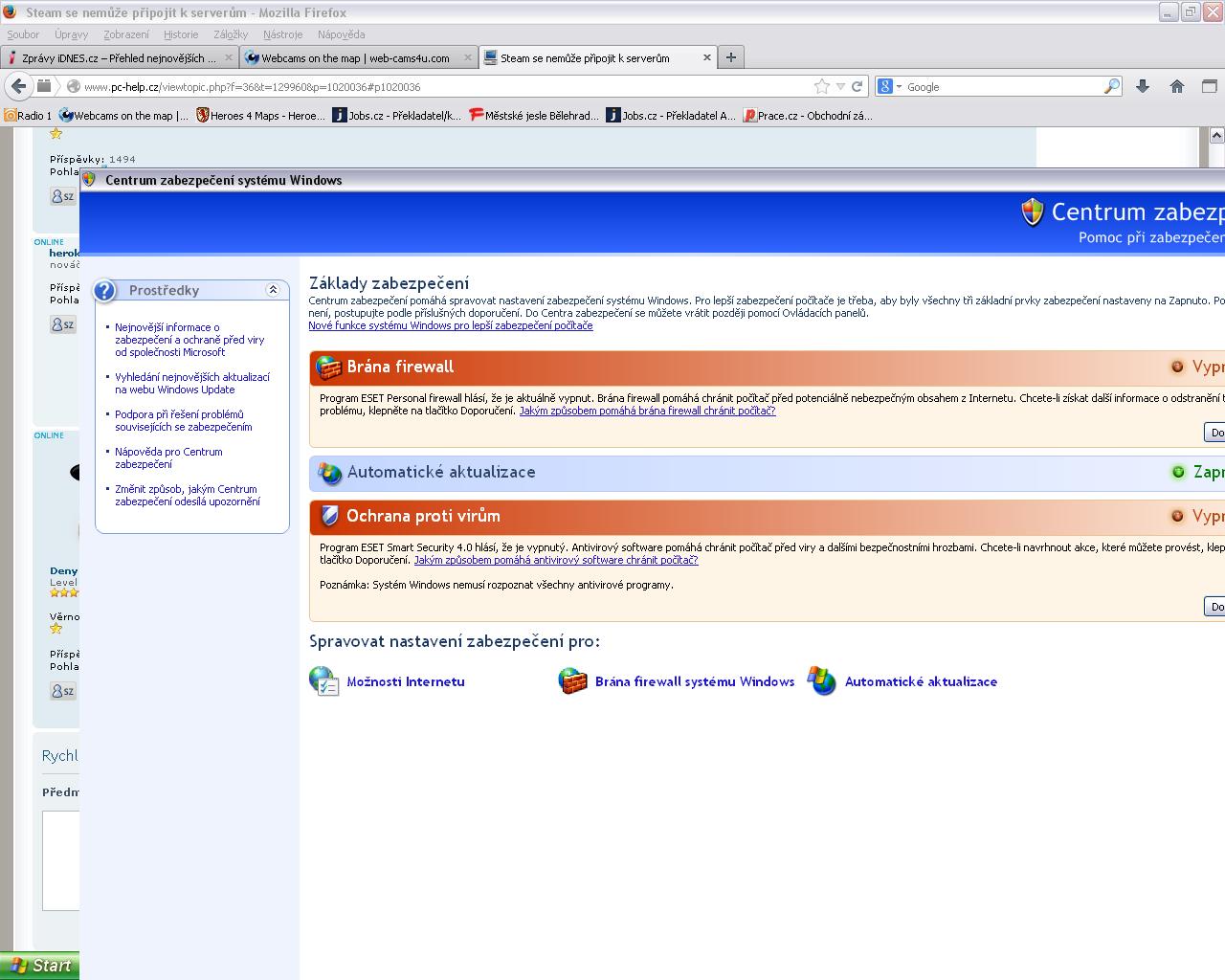The height and width of the screenshot is (980, 1225).
Task: Close the Steam se nemůže připojit tab
Action: tap(707, 57)
